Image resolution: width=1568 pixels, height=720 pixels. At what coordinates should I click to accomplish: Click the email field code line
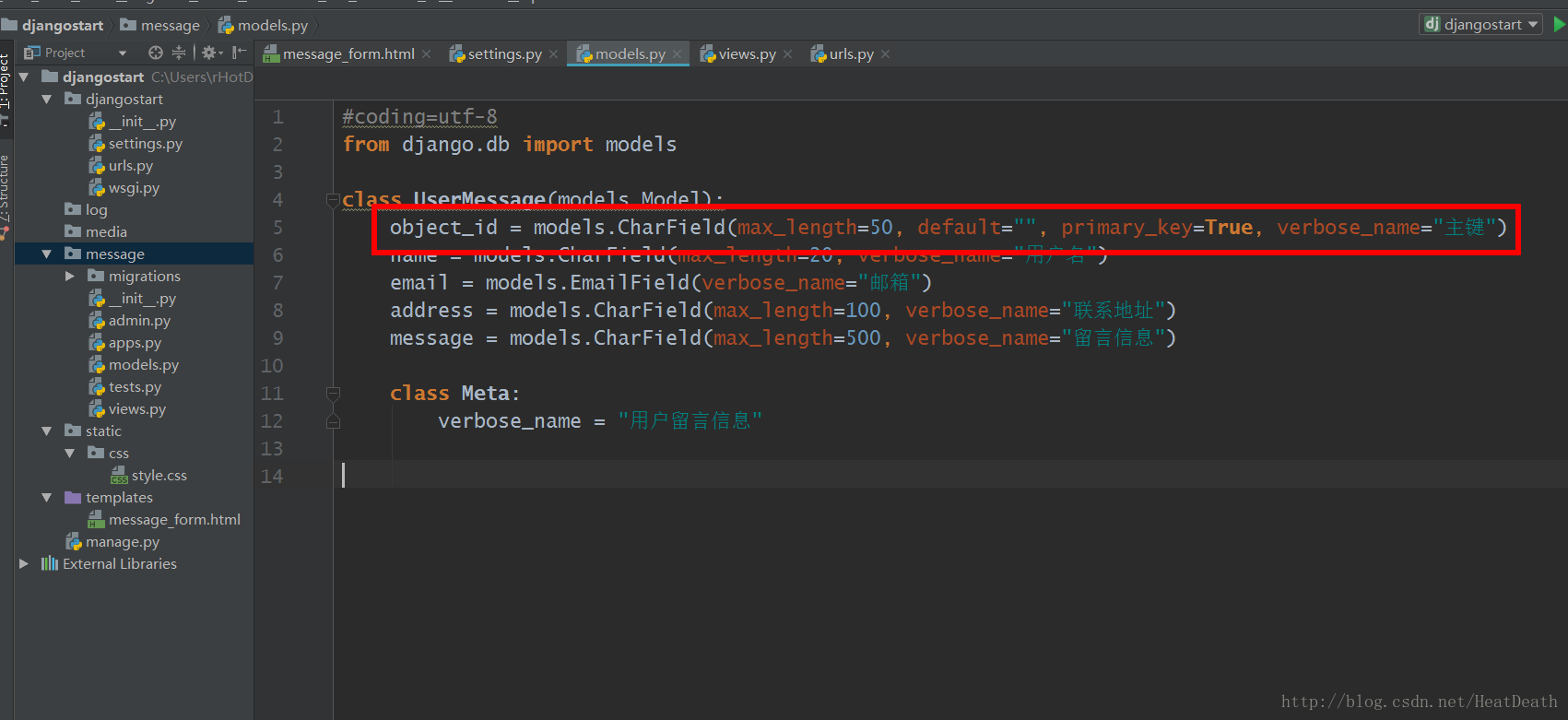coord(661,282)
